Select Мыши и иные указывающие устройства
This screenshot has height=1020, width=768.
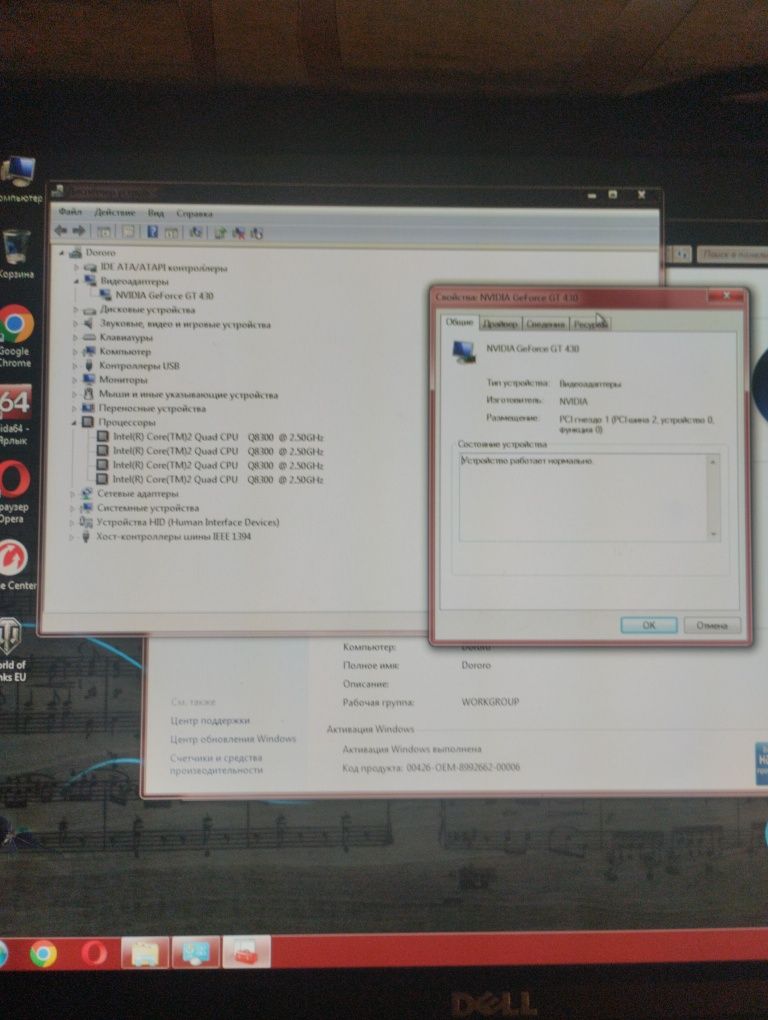[188, 394]
